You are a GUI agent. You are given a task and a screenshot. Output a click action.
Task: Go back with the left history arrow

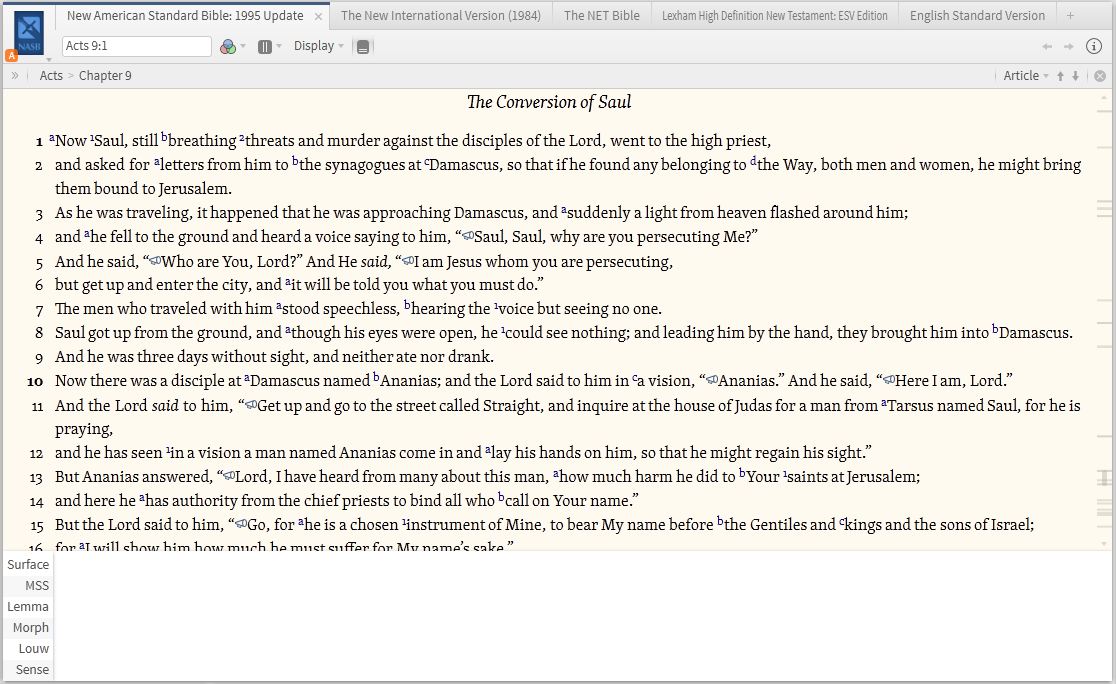tap(1047, 46)
